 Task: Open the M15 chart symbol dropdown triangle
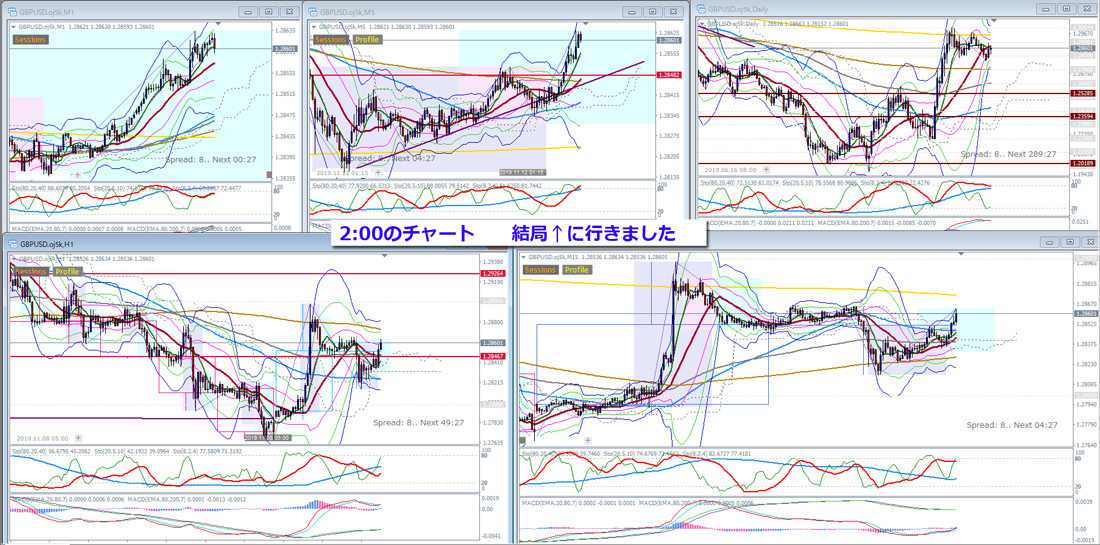524,257
